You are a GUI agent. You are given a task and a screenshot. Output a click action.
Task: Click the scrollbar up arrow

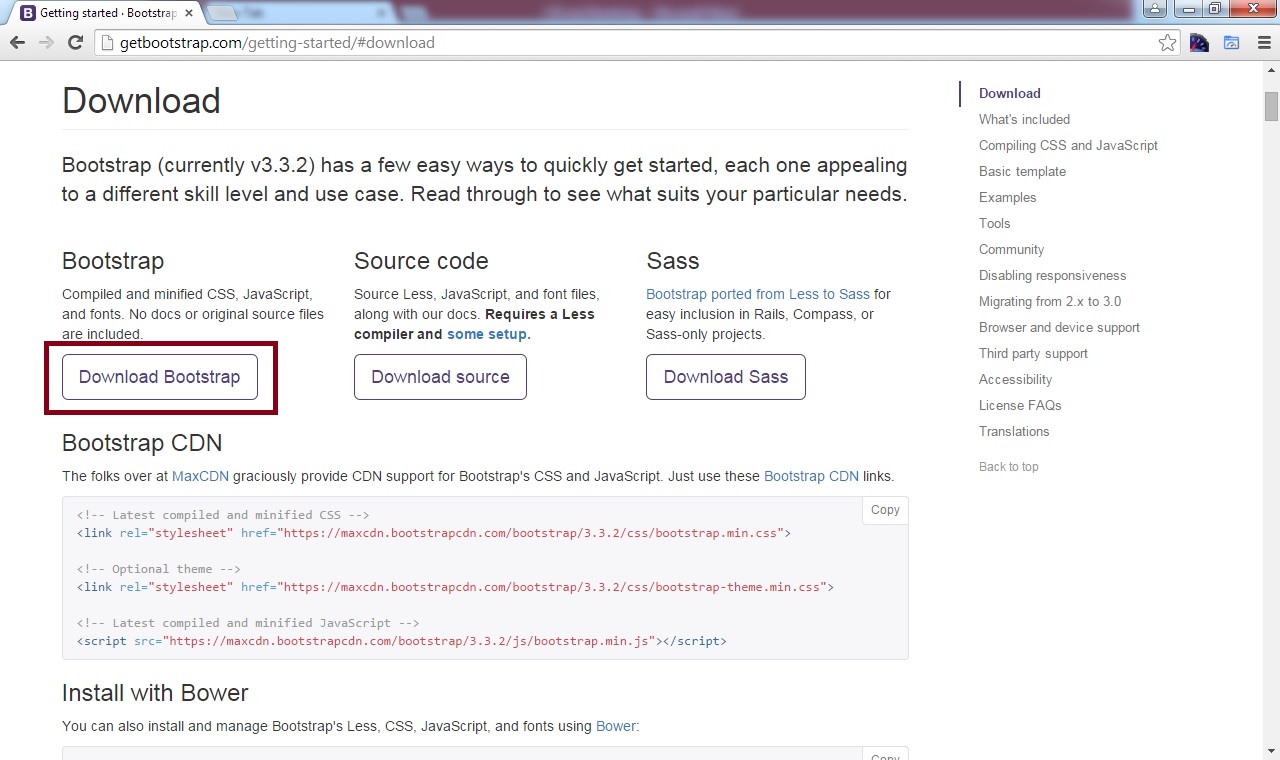click(1271, 71)
